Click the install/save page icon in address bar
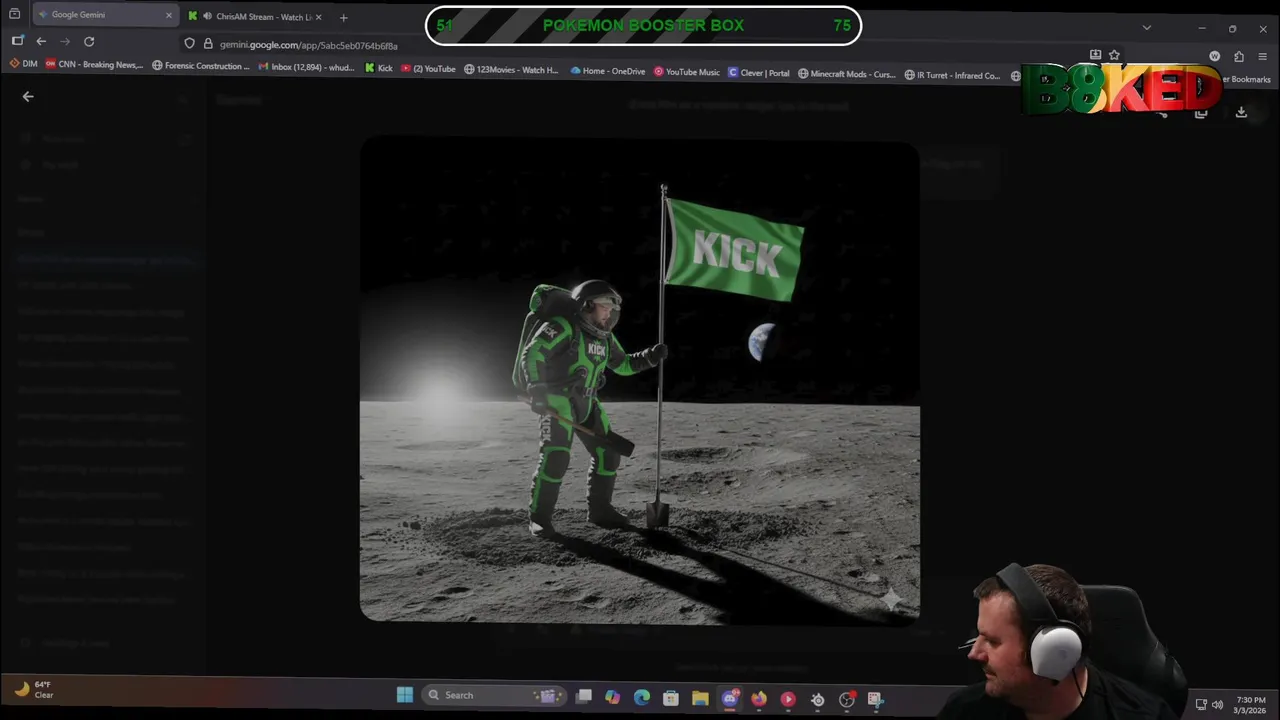 tap(1095, 55)
